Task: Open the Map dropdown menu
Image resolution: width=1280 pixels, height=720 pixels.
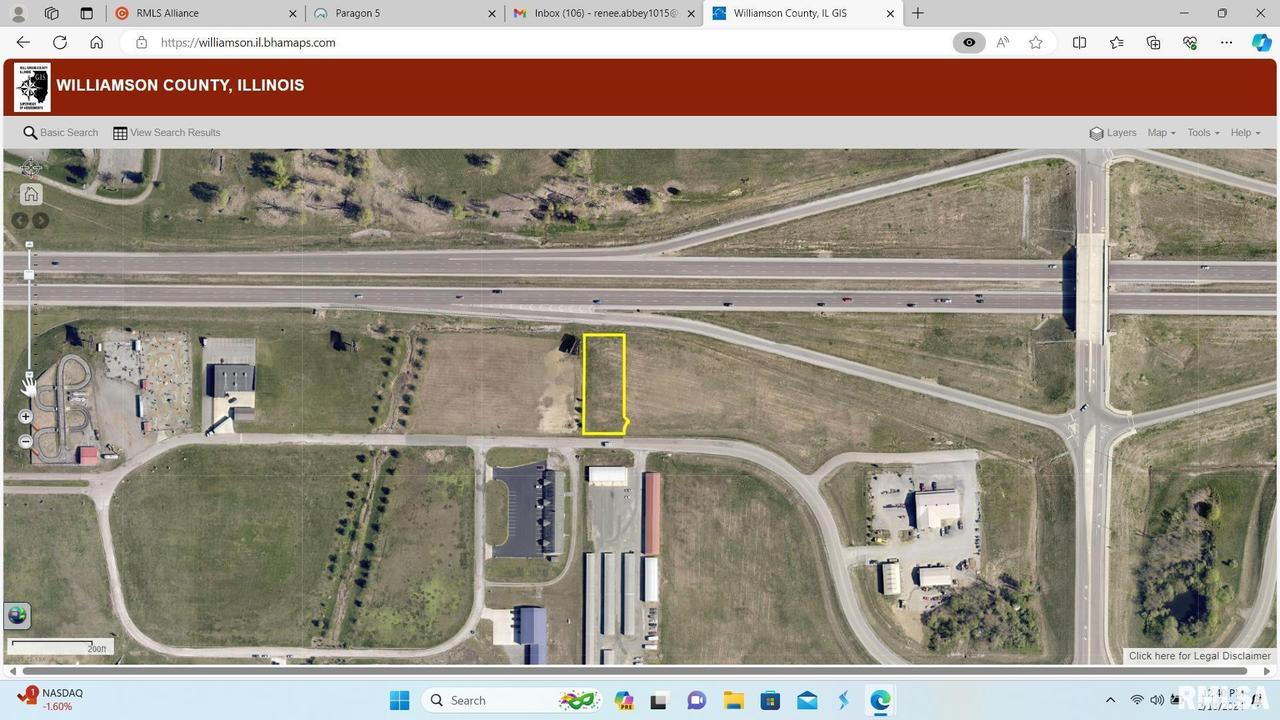Action: tap(1160, 131)
